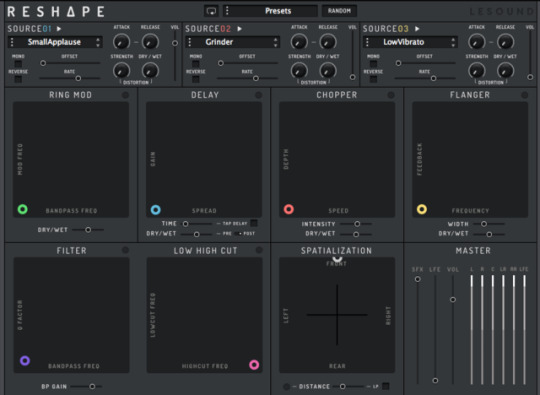Image resolution: width=540 pixels, height=395 pixels.
Task: Click the Master SFX fader handle
Action: click(x=417, y=279)
